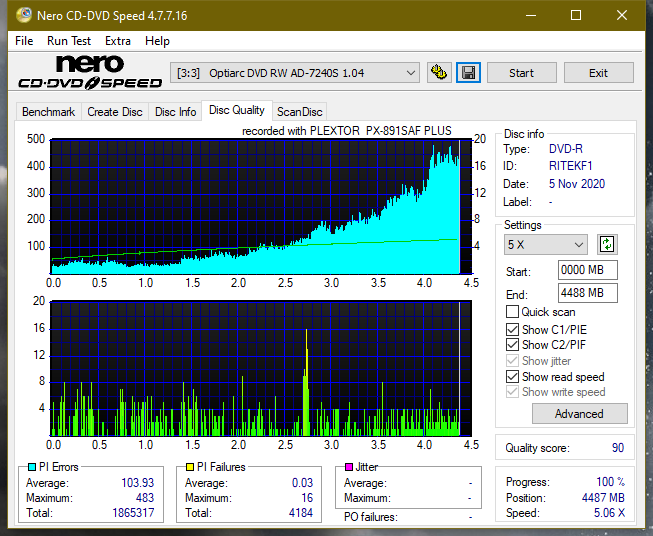This screenshot has height=536, width=653.
Task: Open the Advanced settings button
Action: [x=579, y=414]
